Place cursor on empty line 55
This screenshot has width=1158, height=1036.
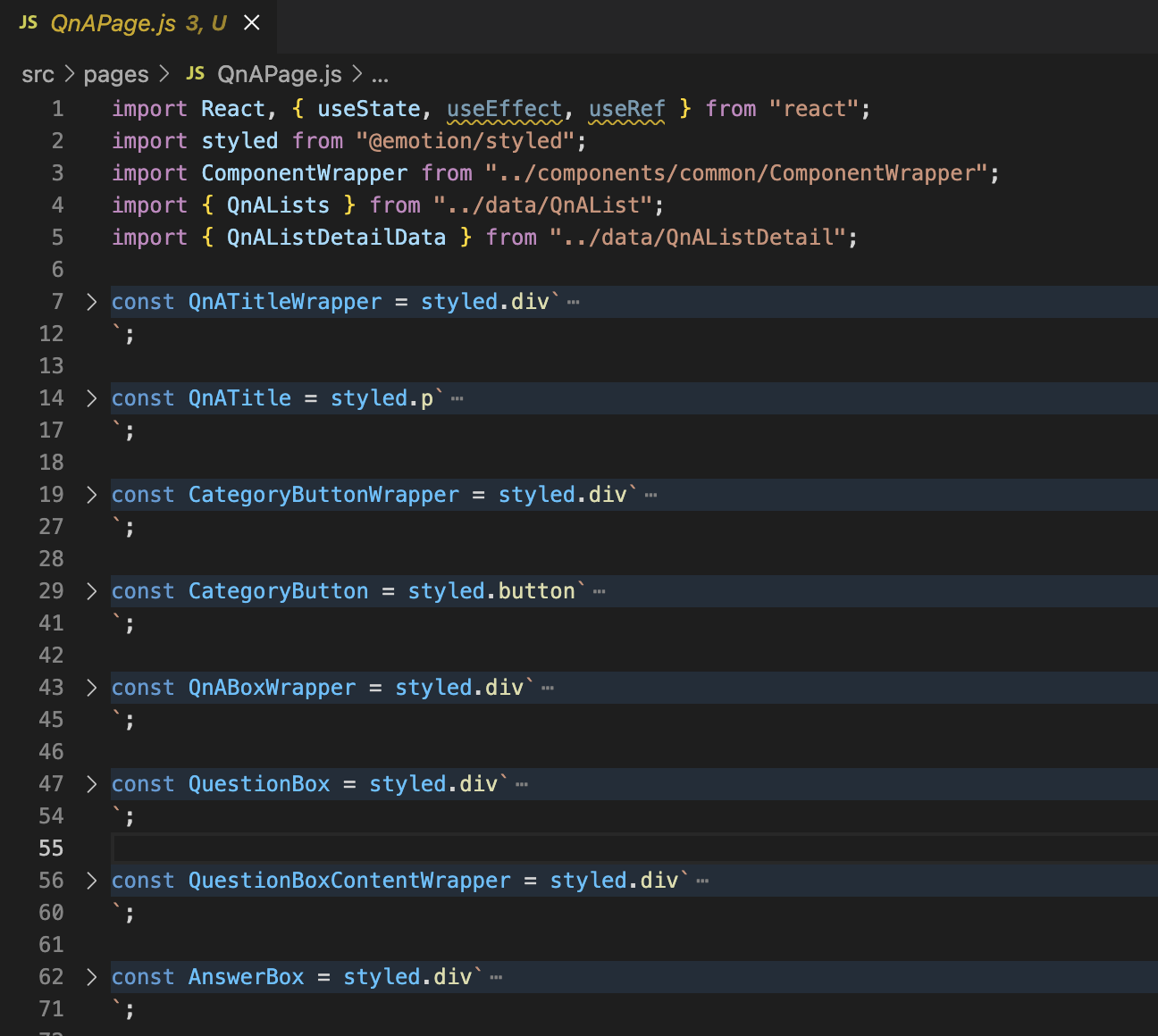pos(634,848)
